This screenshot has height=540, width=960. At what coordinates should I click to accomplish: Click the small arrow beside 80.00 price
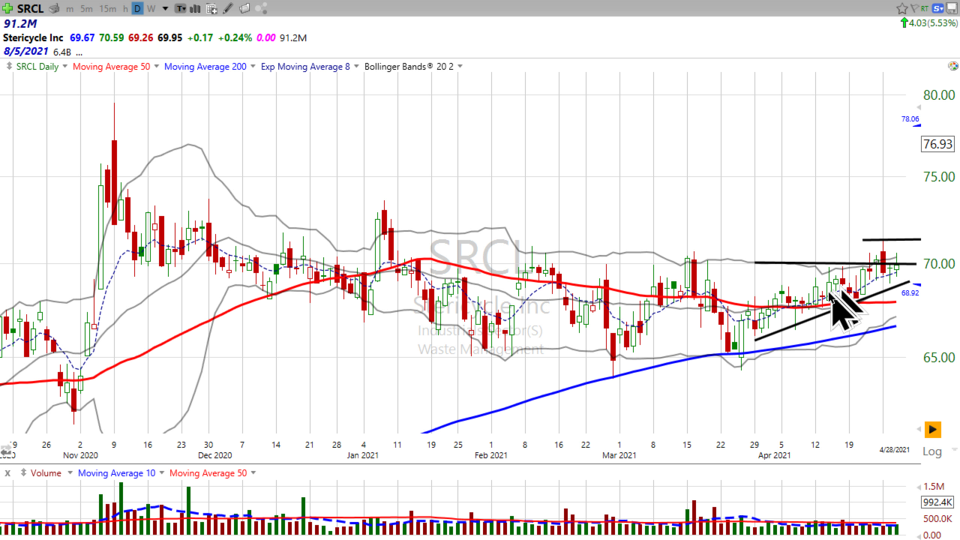[x=918, y=108]
